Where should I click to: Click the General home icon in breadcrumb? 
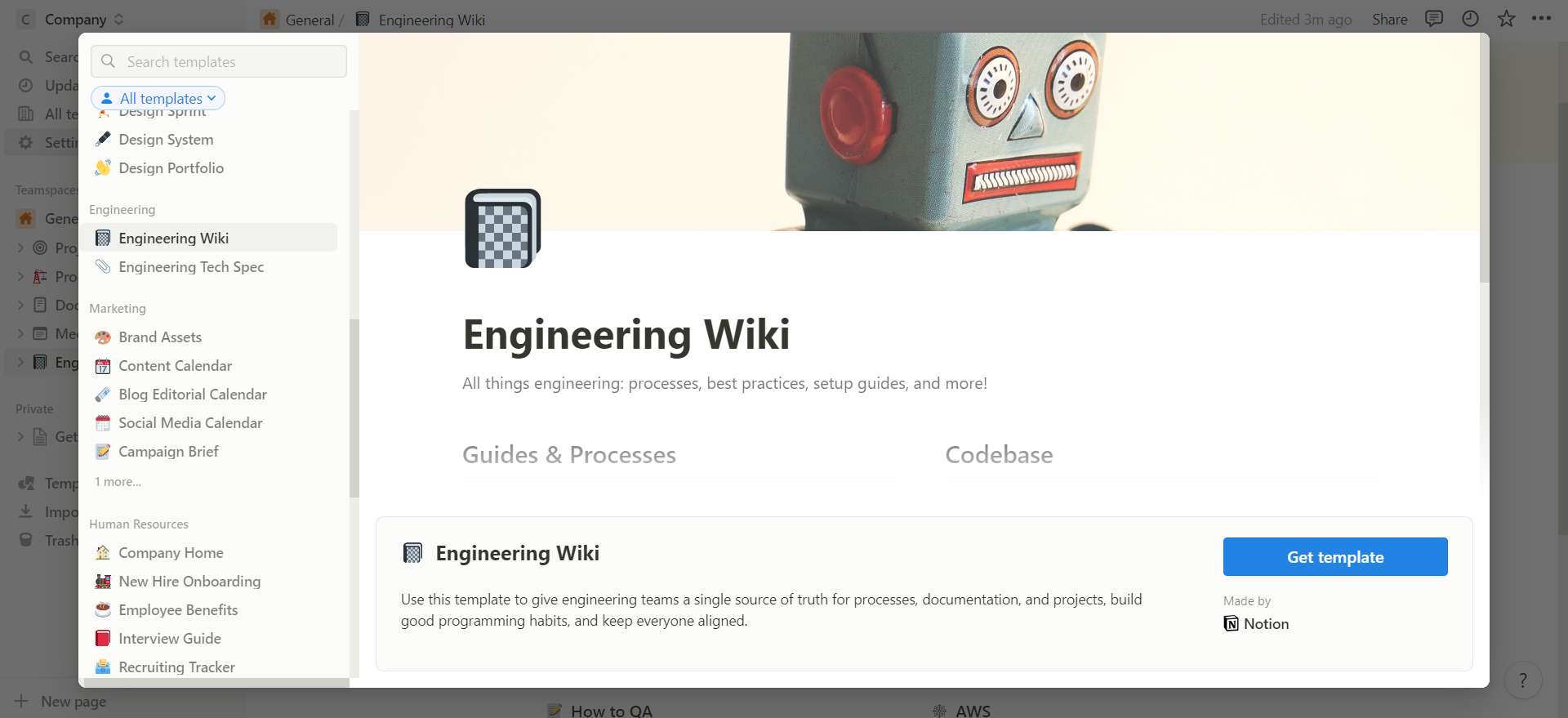[x=269, y=19]
